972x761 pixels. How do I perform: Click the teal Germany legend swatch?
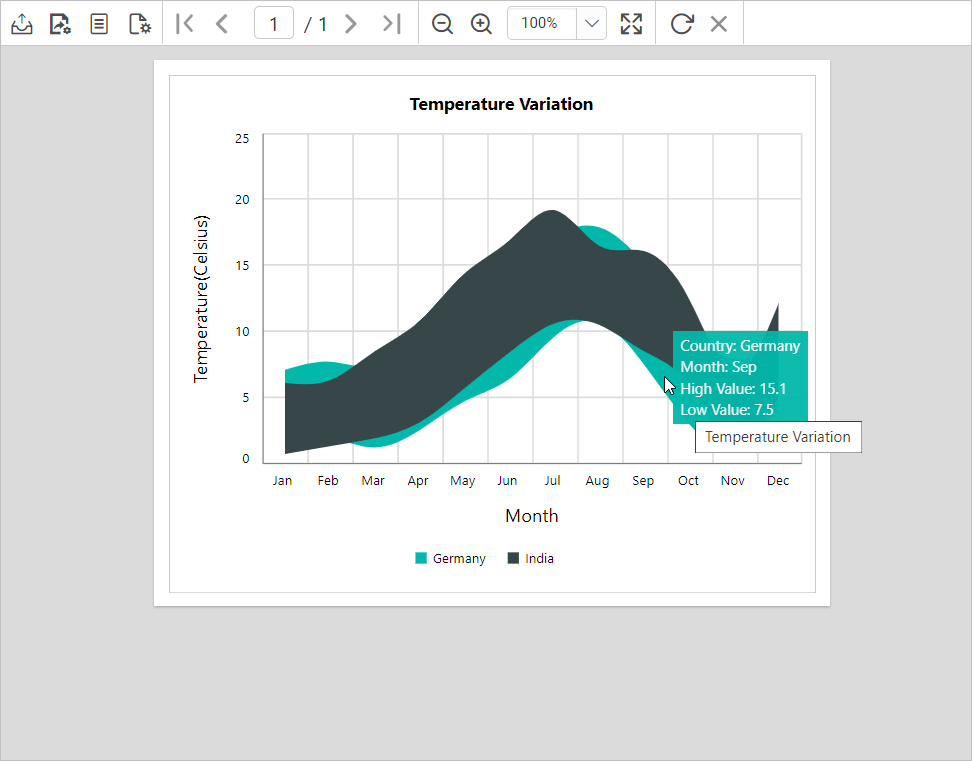tap(421, 558)
